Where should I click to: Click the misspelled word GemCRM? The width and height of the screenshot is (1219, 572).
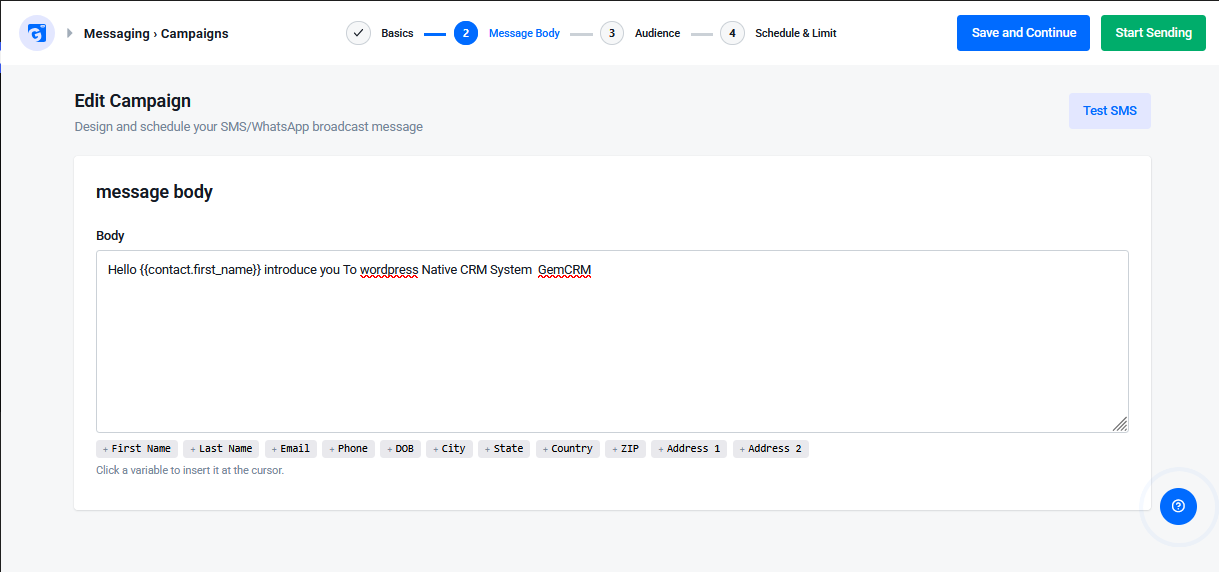click(565, 270)
